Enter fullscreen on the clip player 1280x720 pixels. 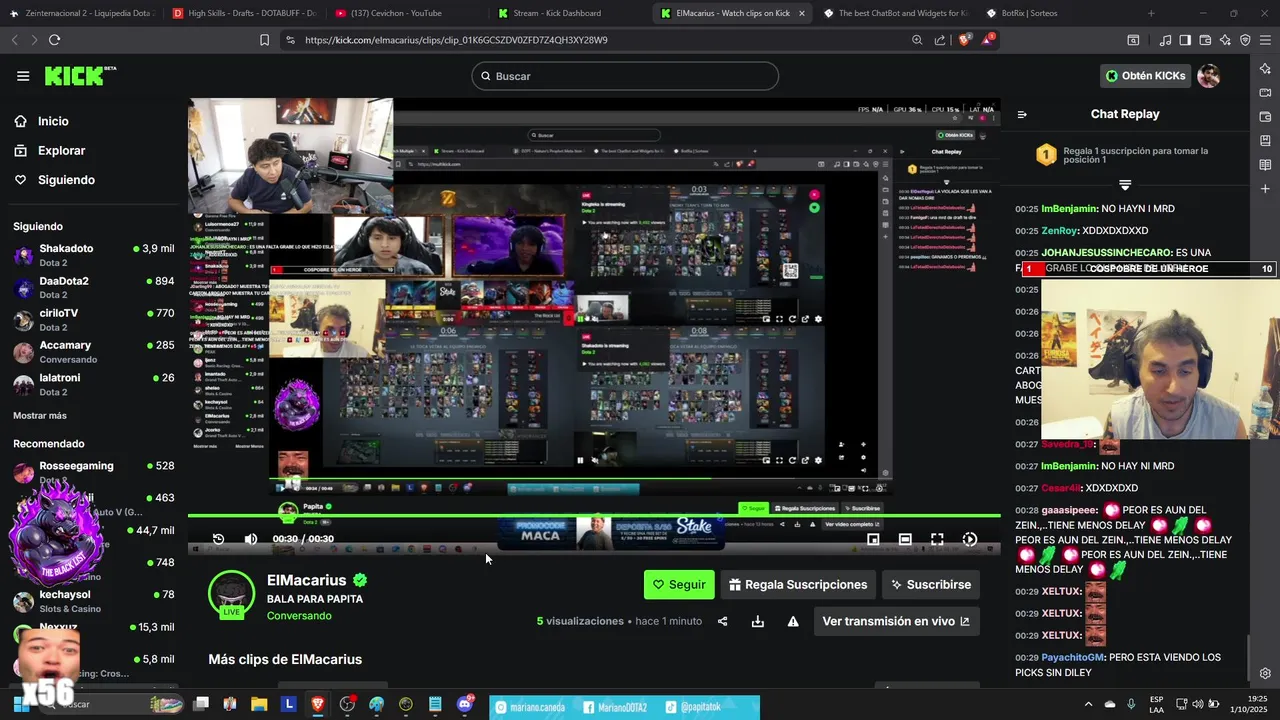[x=937, y=539]
